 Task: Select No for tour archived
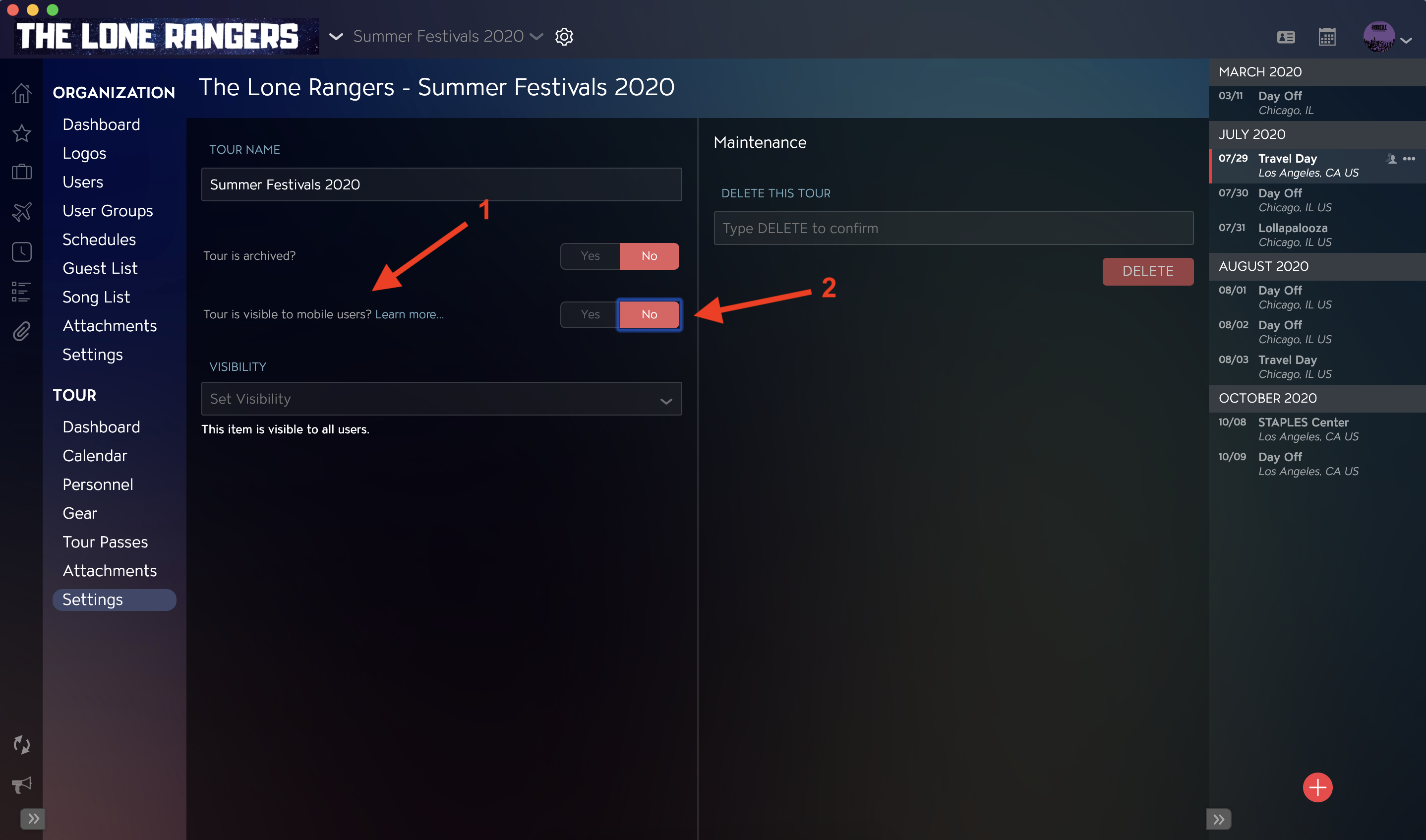point(649,256)
